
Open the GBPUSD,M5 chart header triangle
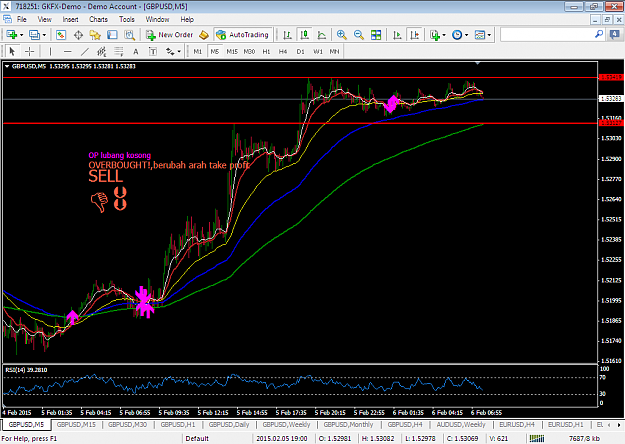click(x=7, y=66)
